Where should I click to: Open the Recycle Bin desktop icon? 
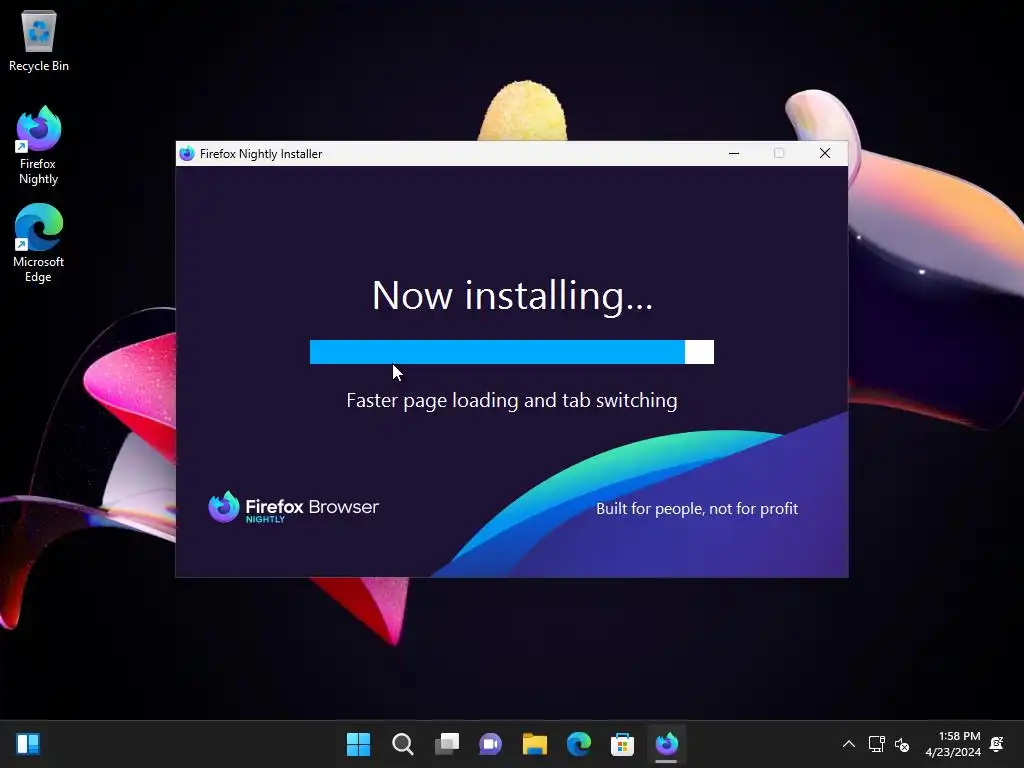[39, 41]
